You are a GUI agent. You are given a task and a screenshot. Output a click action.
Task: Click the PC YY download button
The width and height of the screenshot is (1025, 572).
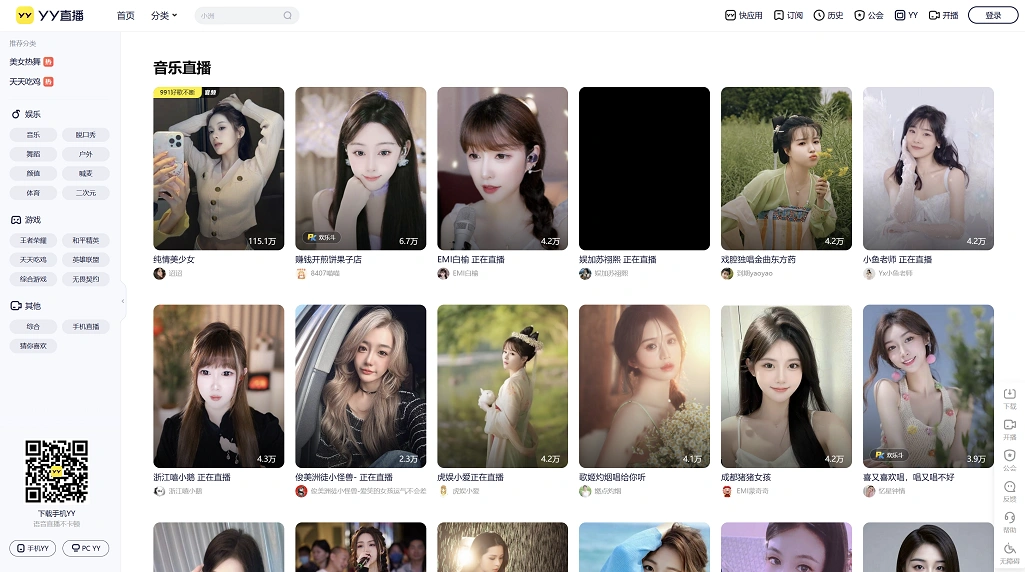click(x=85, y=548)
